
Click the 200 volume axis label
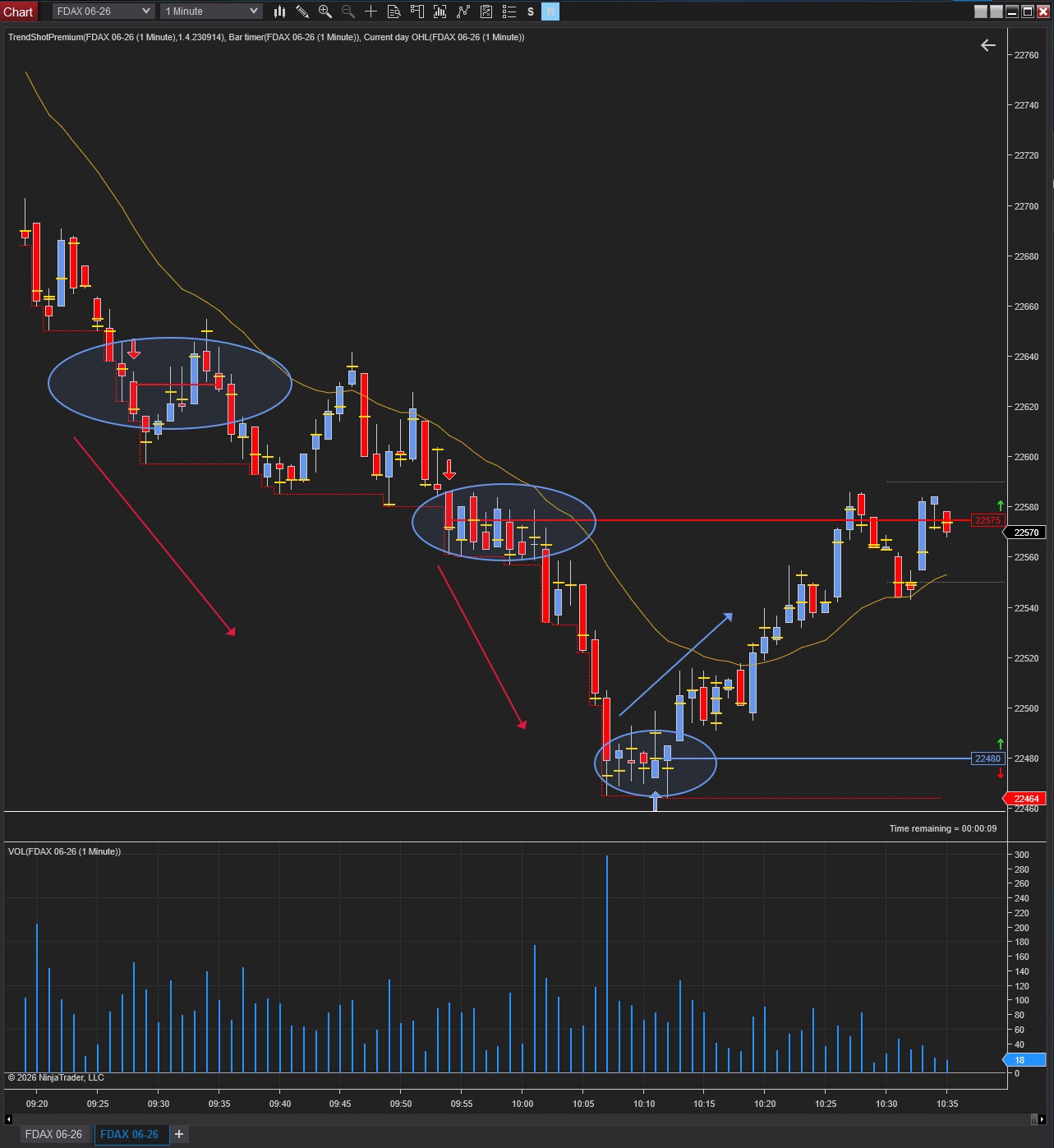pyautogui.click(x=1022, y=928)
